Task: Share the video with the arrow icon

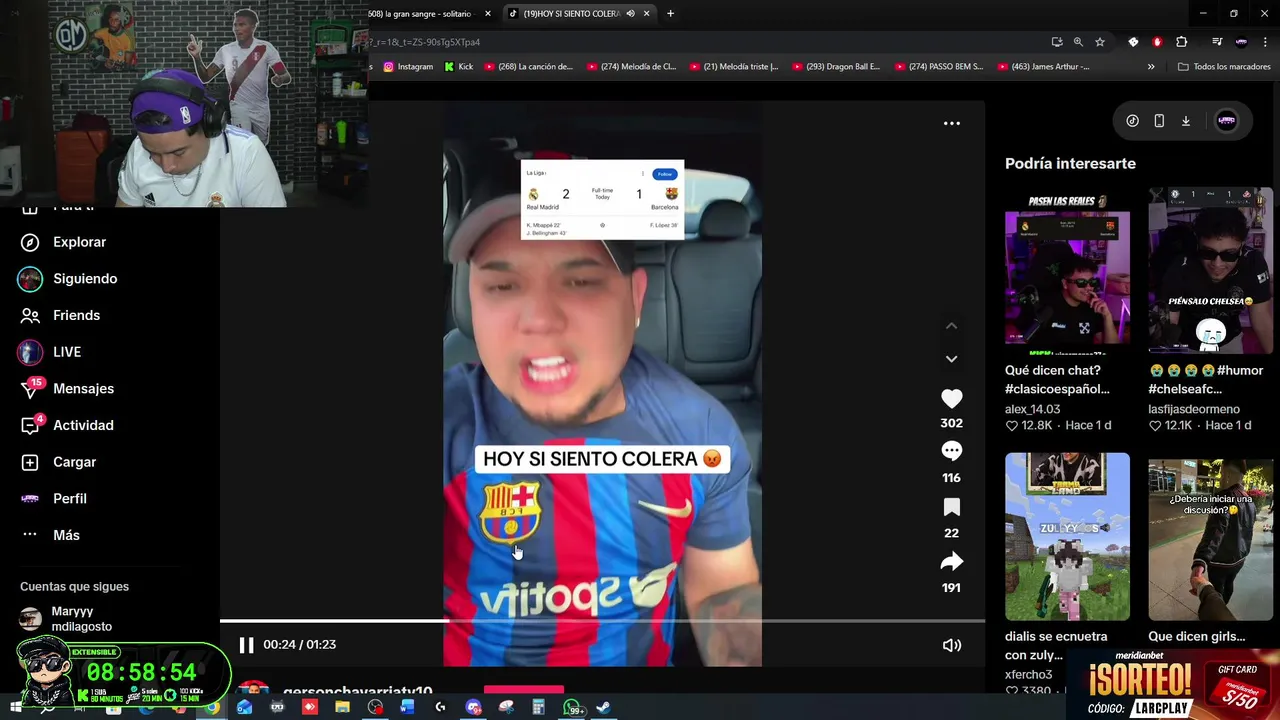Action: coord(951,562)
